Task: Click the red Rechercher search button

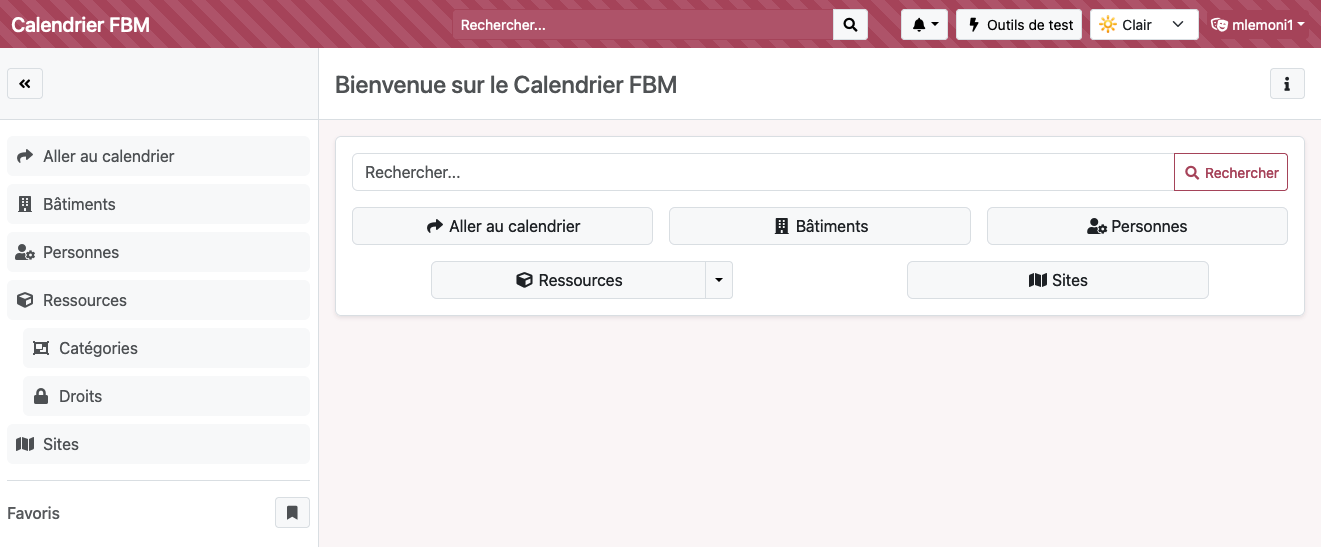Action: [x=1231, y=172]
